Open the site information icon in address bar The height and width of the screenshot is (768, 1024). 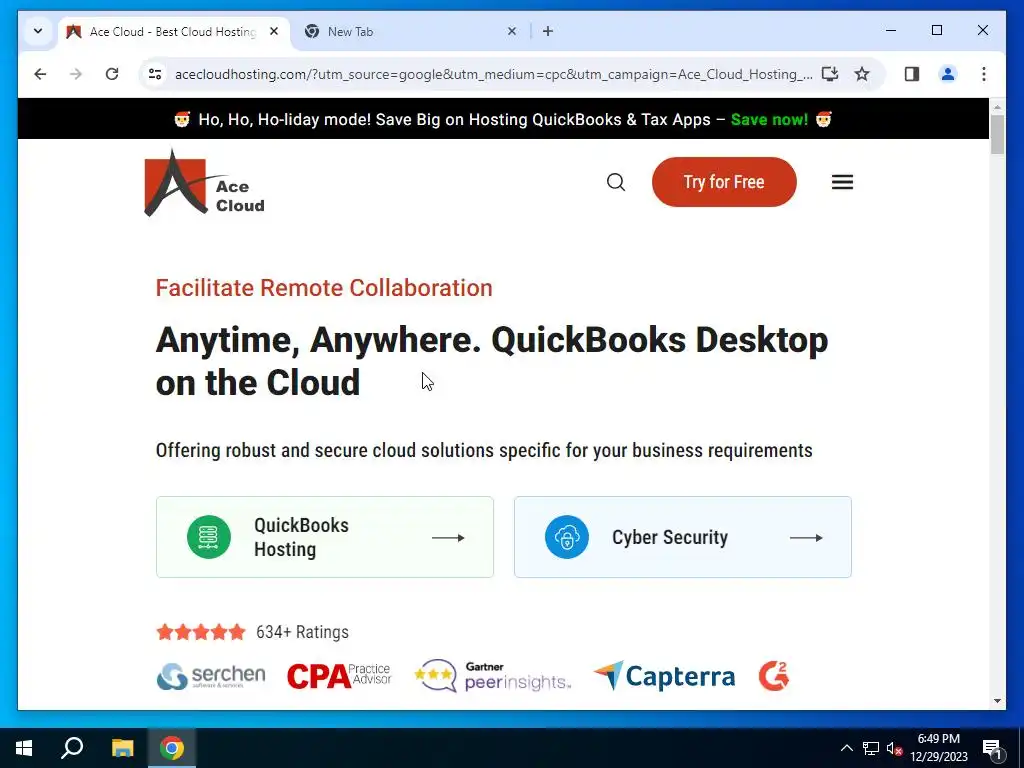click(155, 74)
